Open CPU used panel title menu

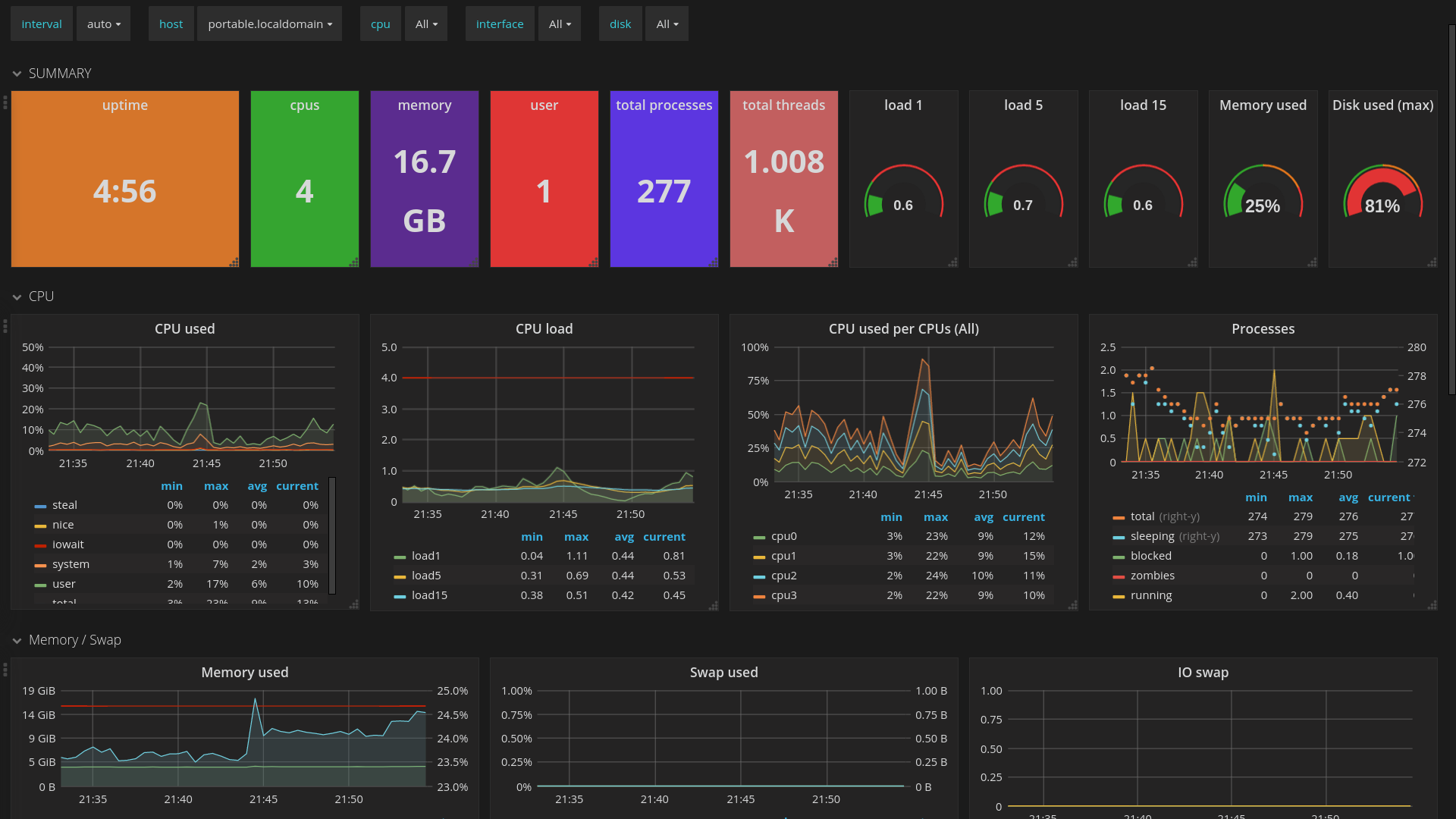184,329
